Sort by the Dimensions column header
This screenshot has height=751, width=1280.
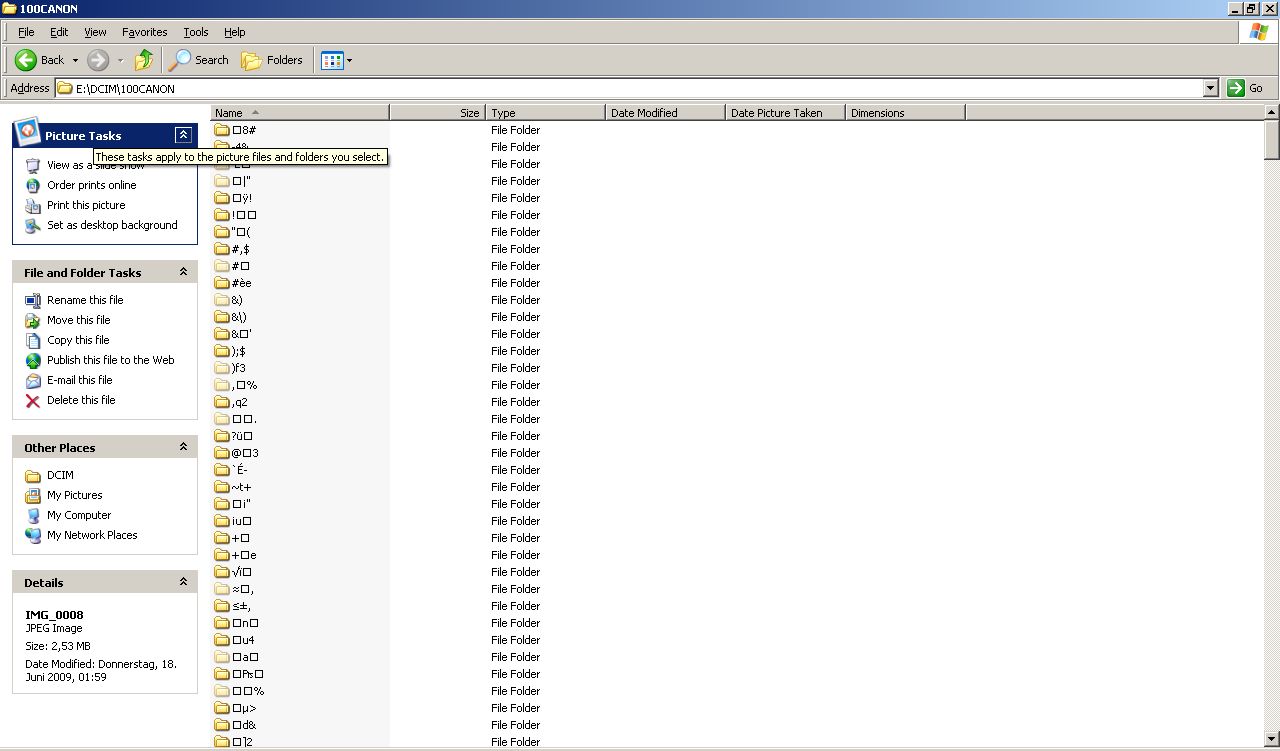(905, 113)
